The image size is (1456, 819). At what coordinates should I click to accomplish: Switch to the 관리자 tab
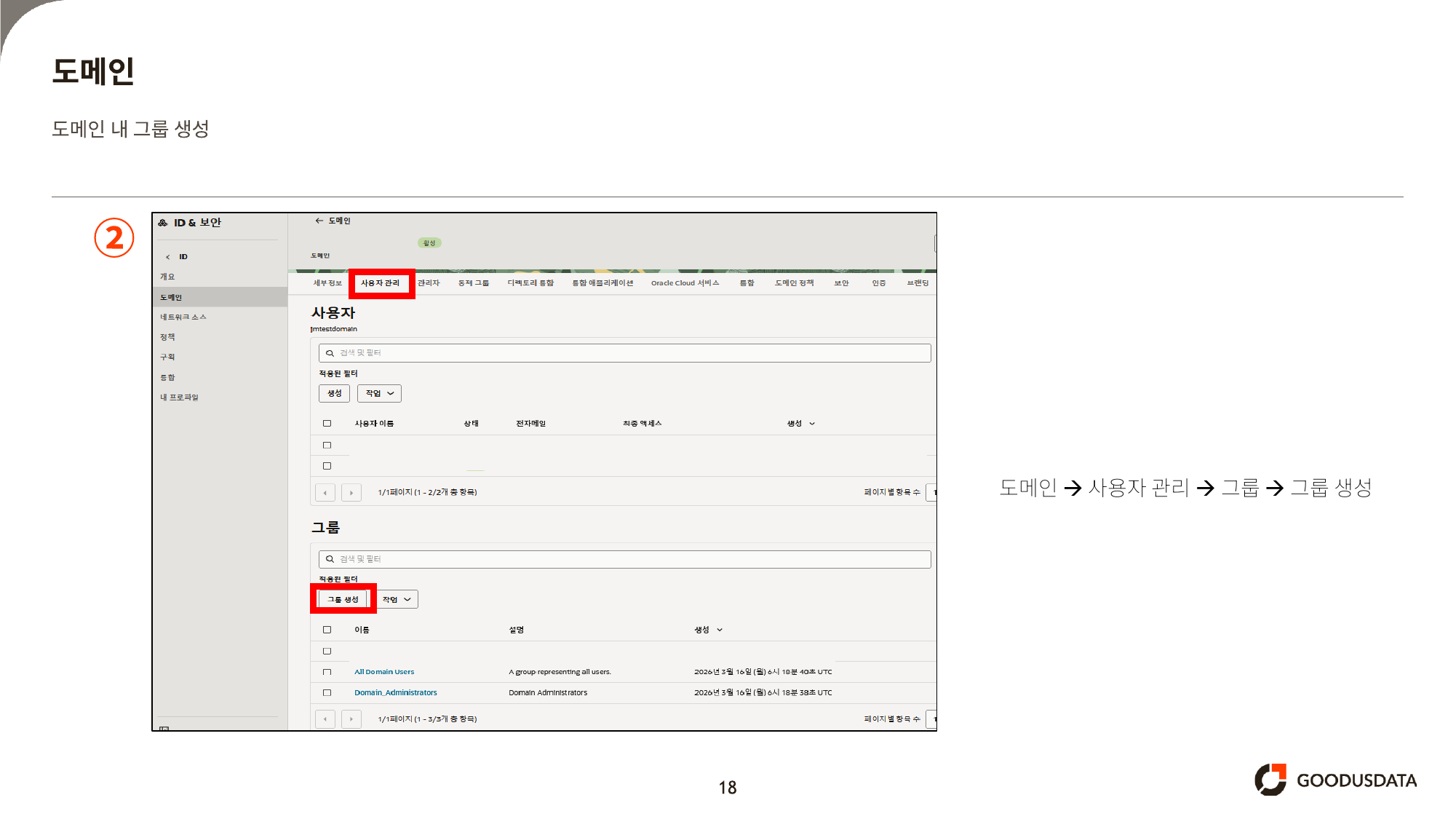tap(429, 283)
